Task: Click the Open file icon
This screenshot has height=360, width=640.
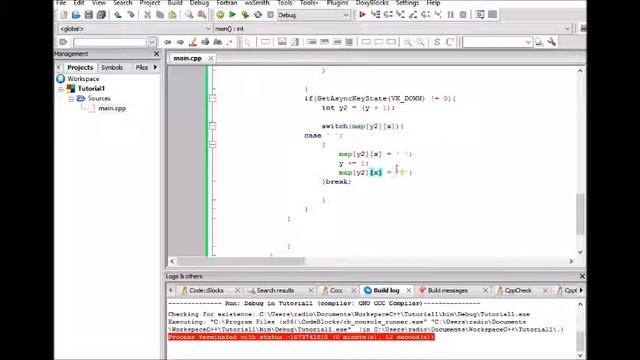Action: click(76, 15)
